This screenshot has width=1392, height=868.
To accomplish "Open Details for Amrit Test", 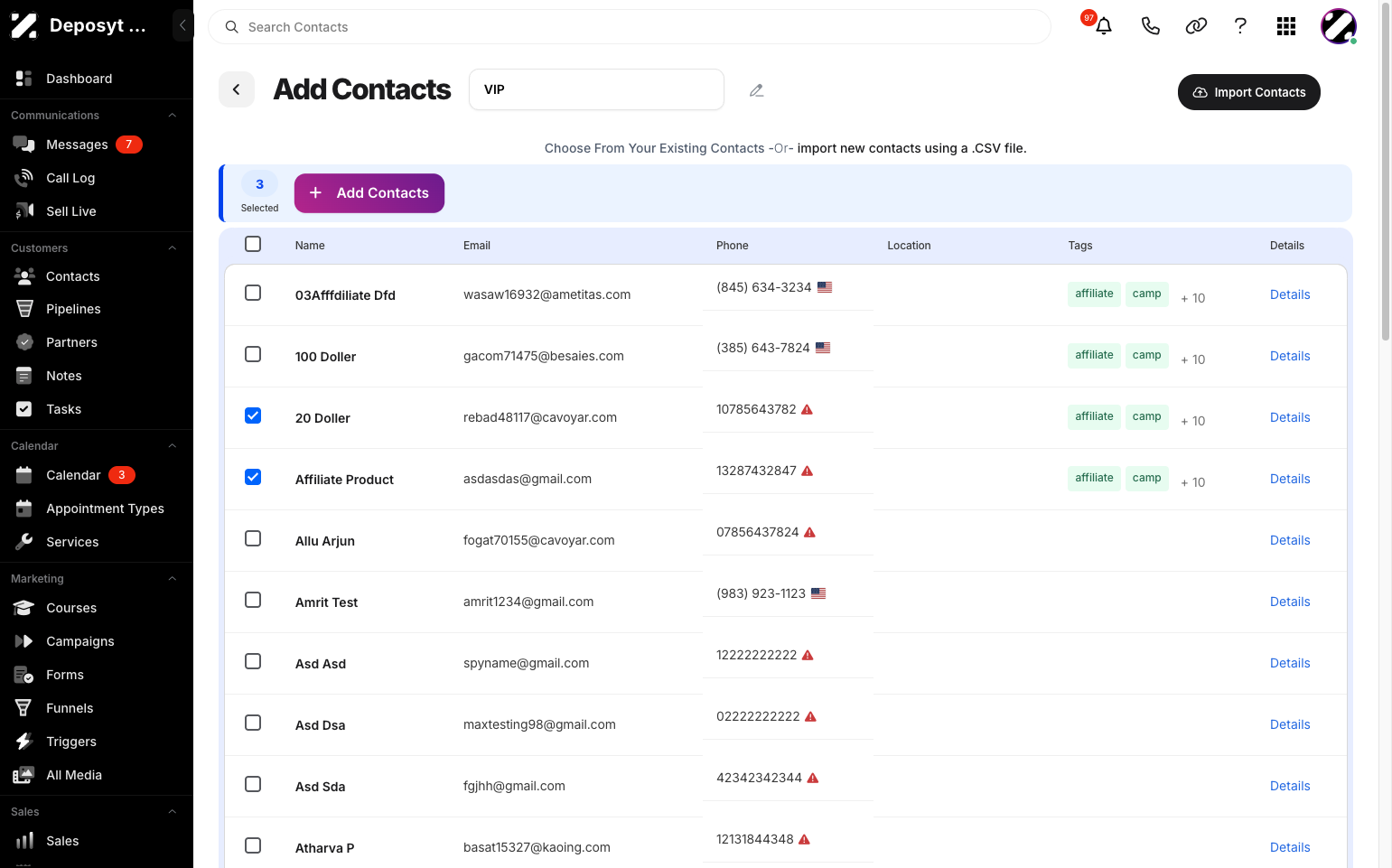I will tap(1290, 602).
